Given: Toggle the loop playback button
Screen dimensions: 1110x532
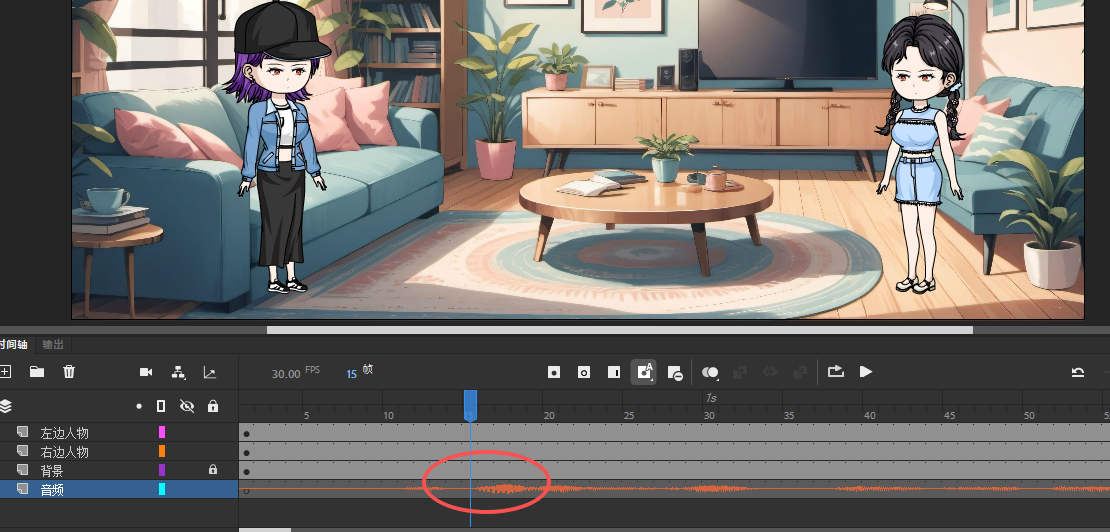Looking at the screenshot, I should [x=835, y=372].
